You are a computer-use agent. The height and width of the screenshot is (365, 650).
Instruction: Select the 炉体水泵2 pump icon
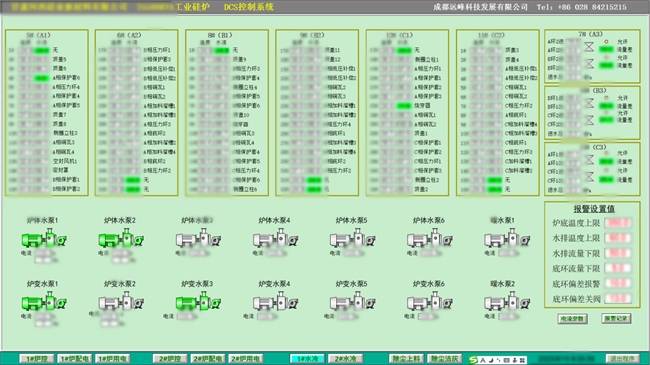click(x=121, y=238)
